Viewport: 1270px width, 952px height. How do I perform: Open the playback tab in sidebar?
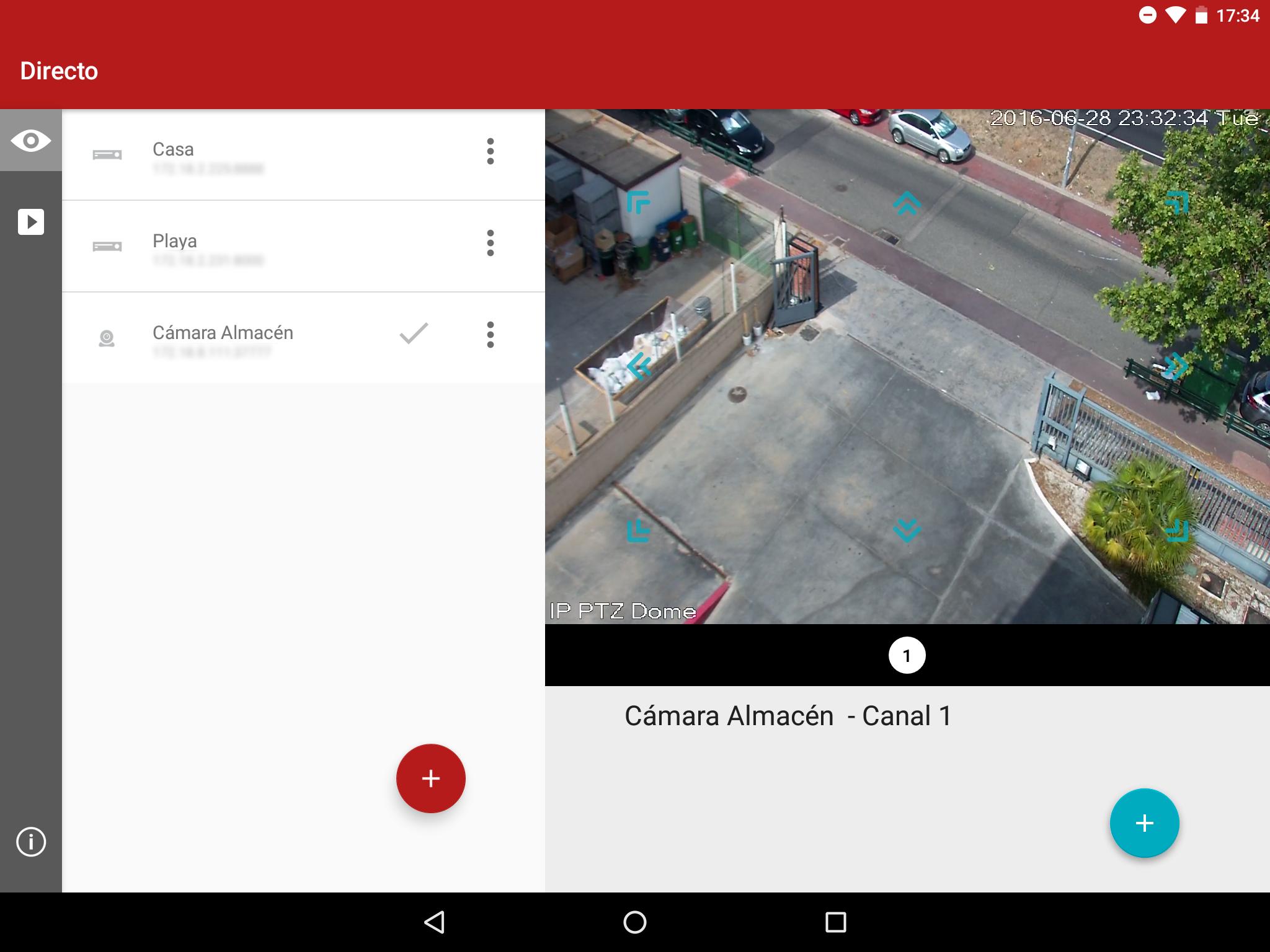pos(30,222)
